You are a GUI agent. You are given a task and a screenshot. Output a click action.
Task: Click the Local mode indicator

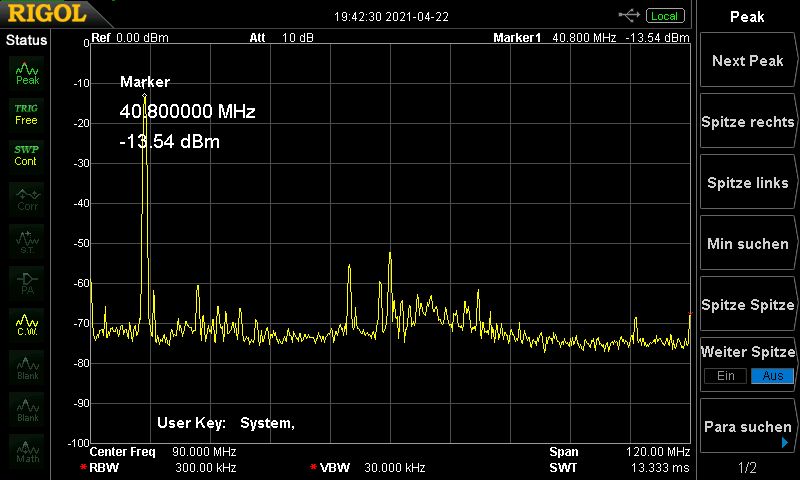pos(665,16)
